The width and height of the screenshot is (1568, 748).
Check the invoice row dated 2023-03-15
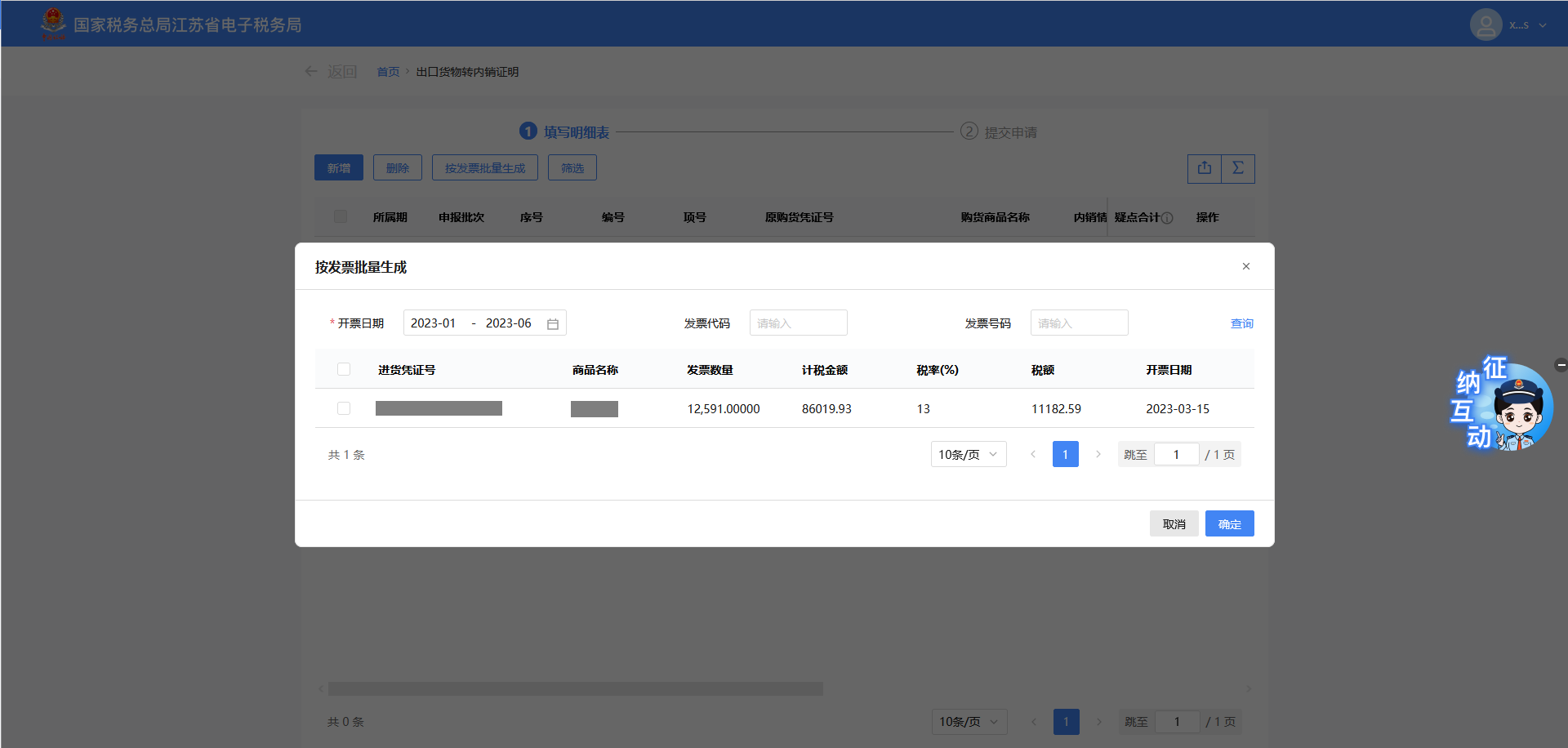344,408
